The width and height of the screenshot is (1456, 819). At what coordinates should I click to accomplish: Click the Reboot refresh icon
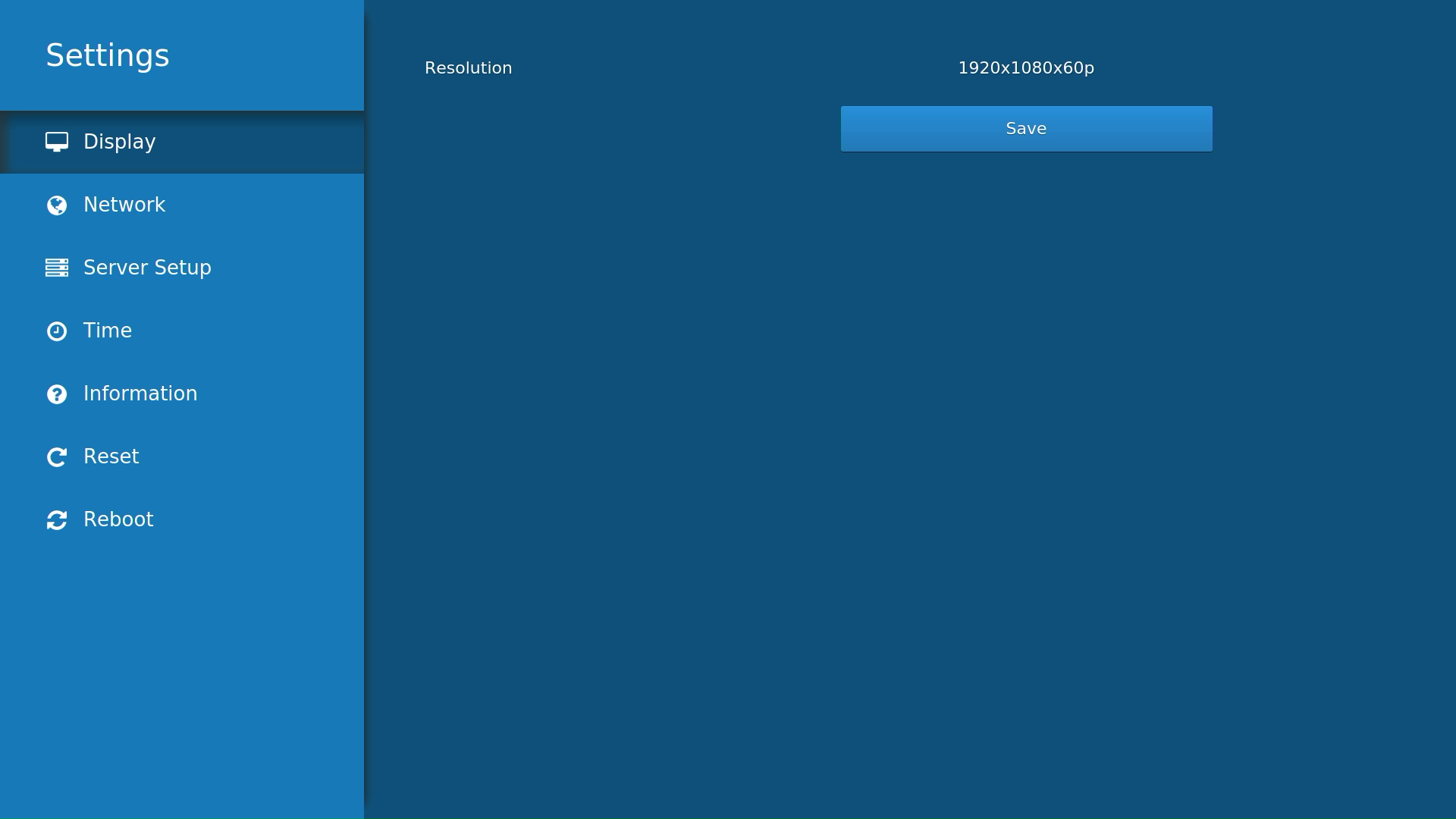tap(58, 519)
